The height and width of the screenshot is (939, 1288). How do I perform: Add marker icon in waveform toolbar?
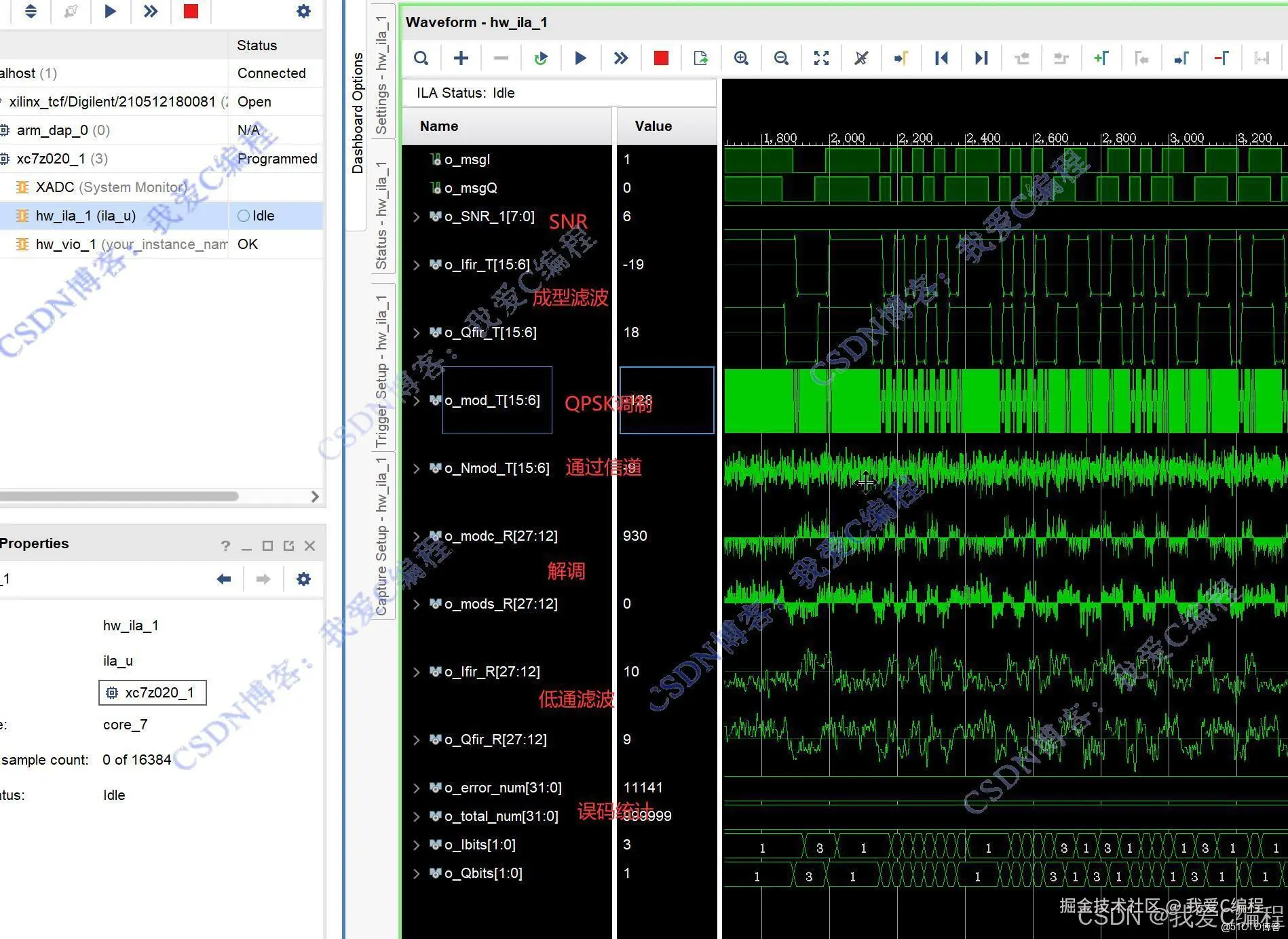pyautogui.click(x=1101, y=58)
